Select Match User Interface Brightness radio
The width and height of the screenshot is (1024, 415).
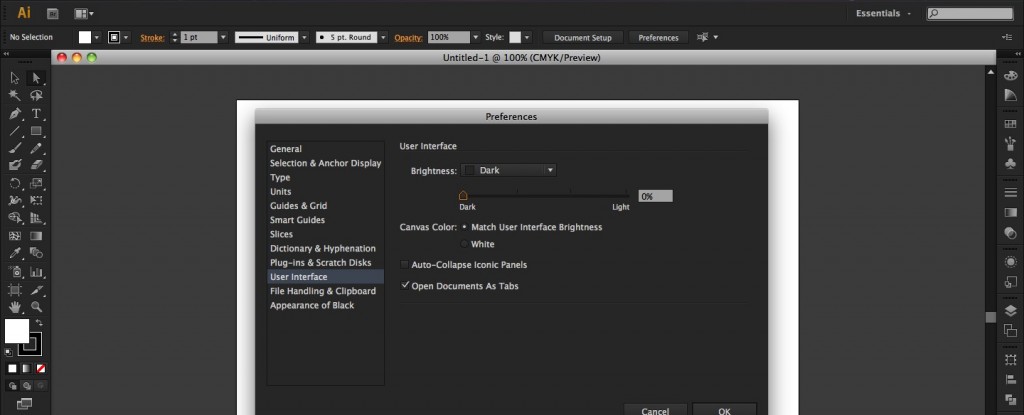(x=464, y=227)
